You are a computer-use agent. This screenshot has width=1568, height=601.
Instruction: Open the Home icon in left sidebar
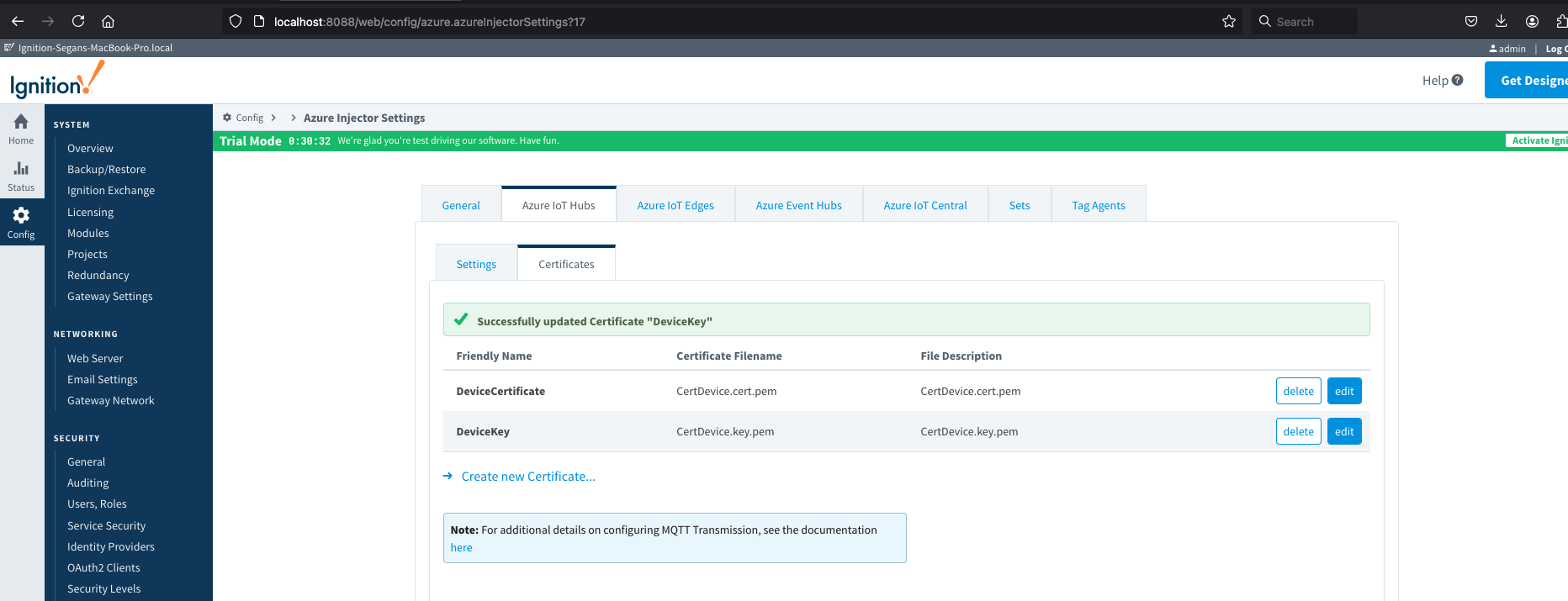21,123
